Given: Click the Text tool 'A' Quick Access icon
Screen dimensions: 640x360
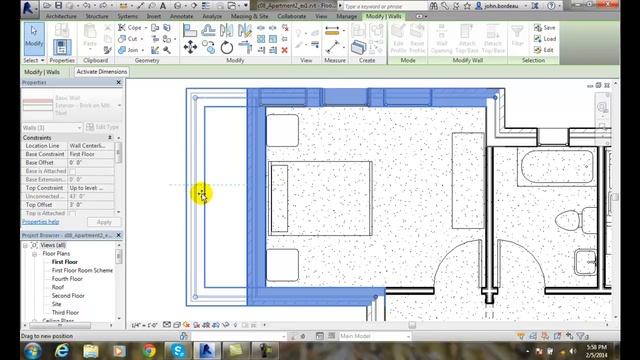Looking at the screenshot, I should point(163,6).
